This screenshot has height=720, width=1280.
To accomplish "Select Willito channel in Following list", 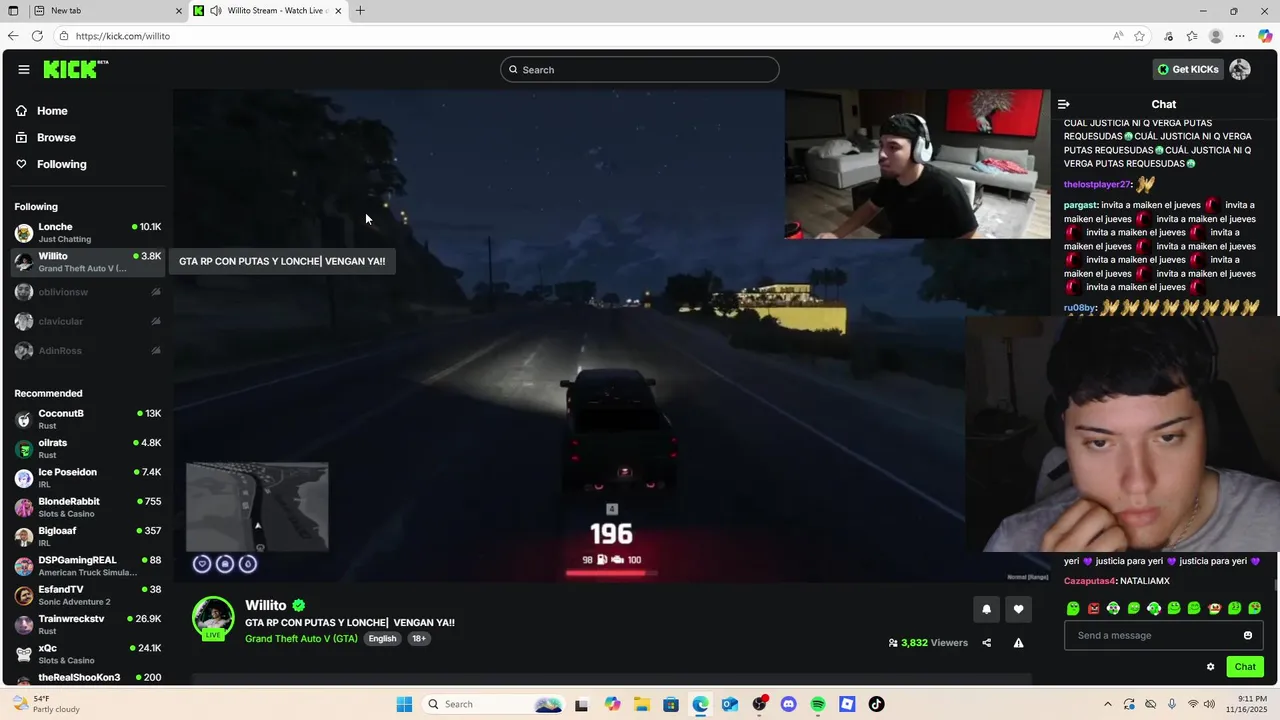I will click(x=88, y=262).
